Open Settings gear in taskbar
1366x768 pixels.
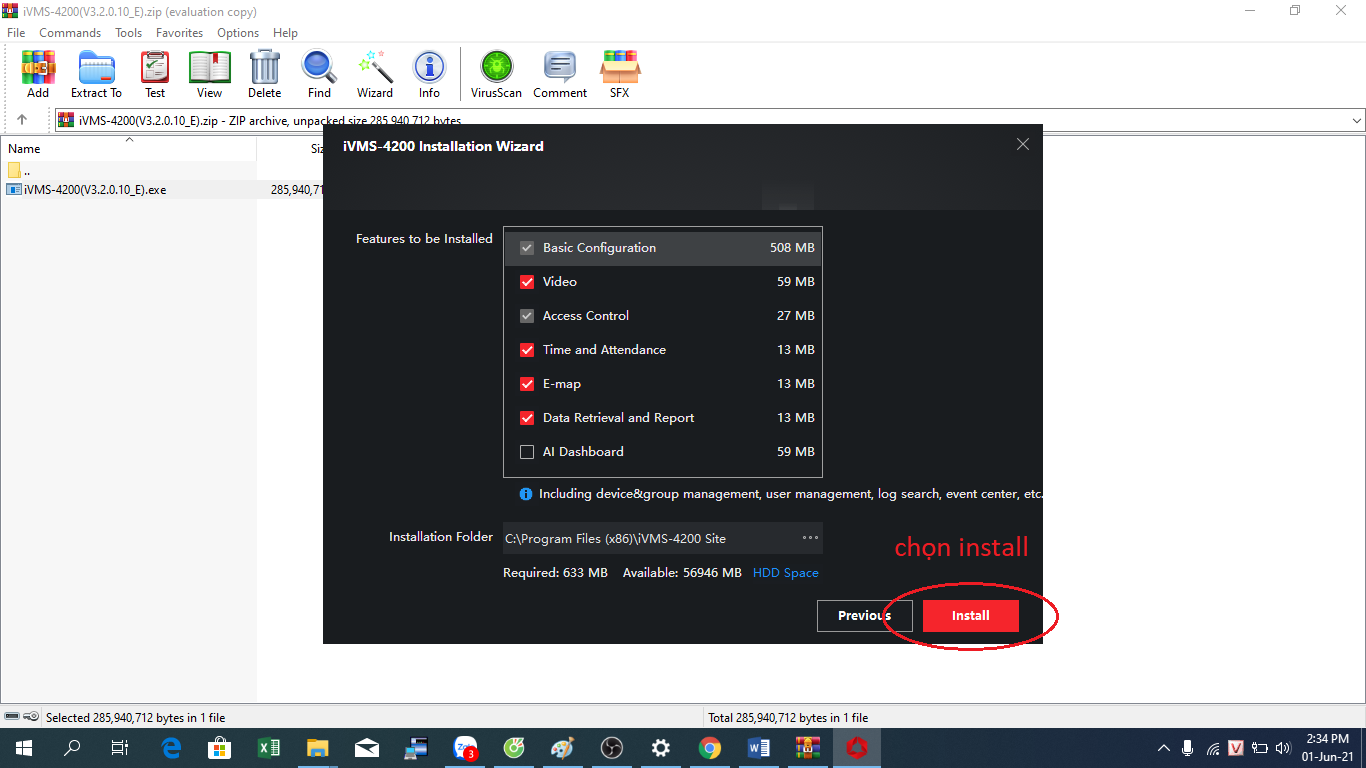tap(661, 748)
